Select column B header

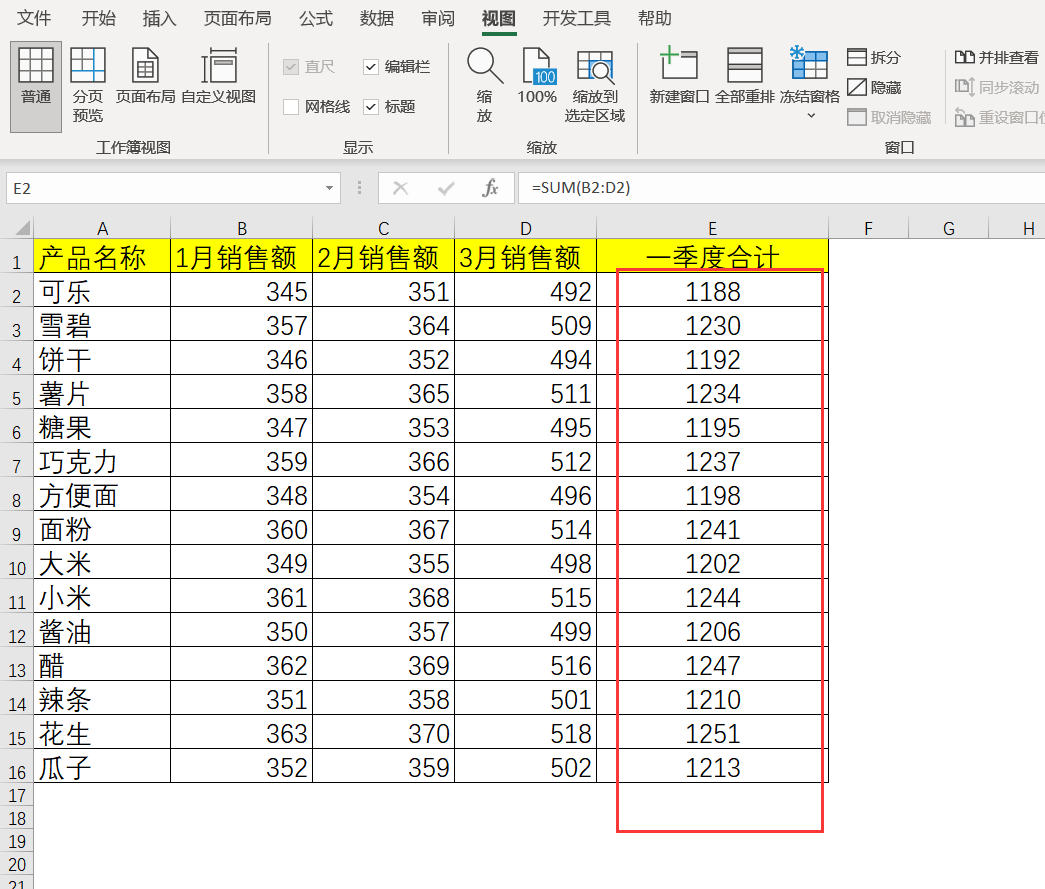(x=242, y=229)
